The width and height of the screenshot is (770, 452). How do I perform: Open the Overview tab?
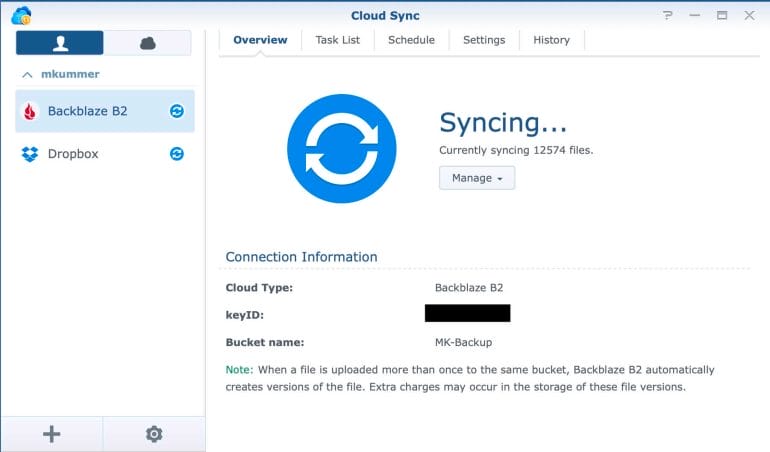coord(260,40)
